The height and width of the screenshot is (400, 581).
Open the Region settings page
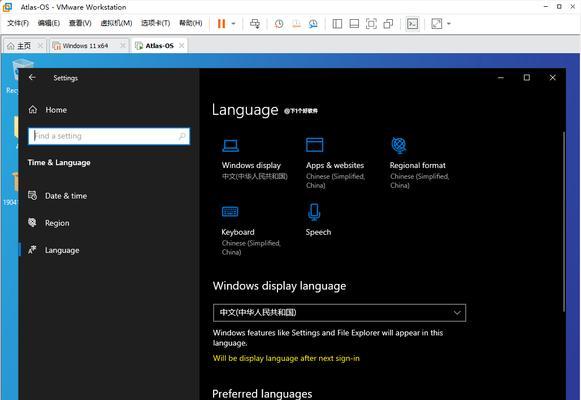49,223
